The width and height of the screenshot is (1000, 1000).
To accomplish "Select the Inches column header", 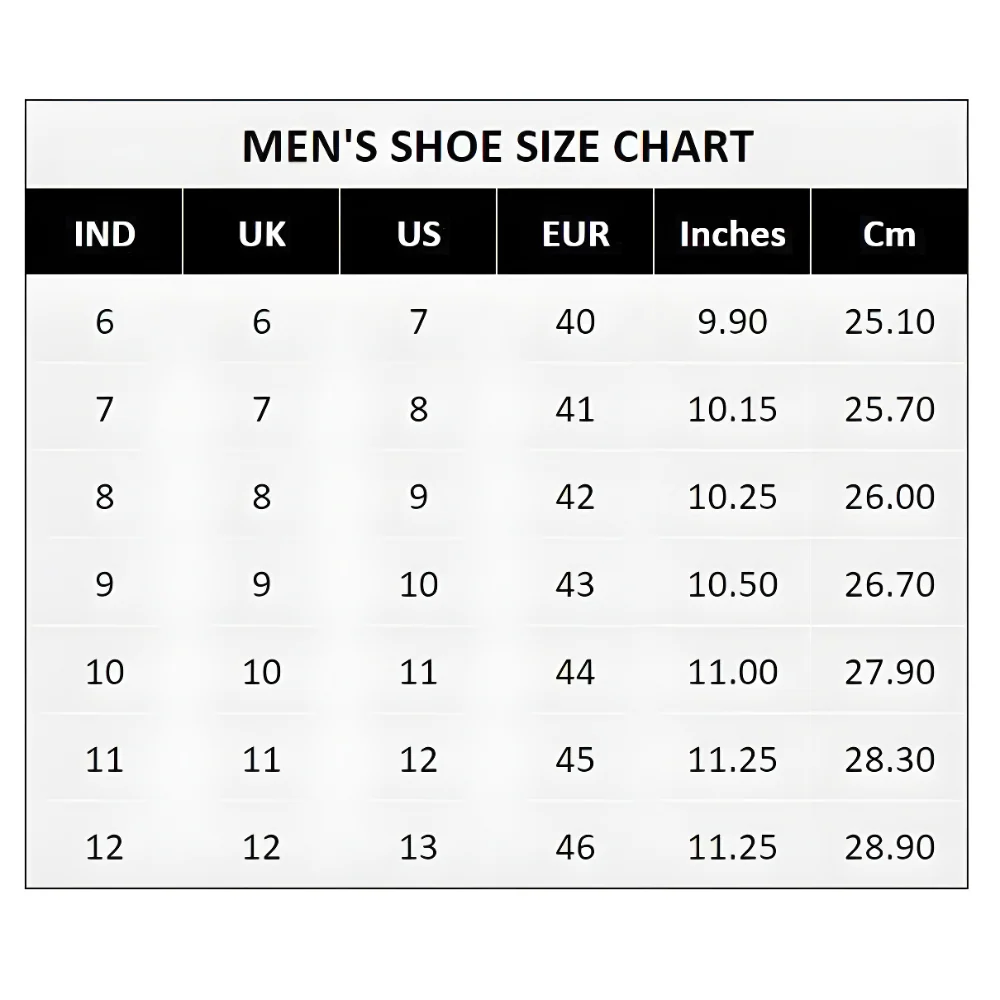I will (x=732, y=234).
